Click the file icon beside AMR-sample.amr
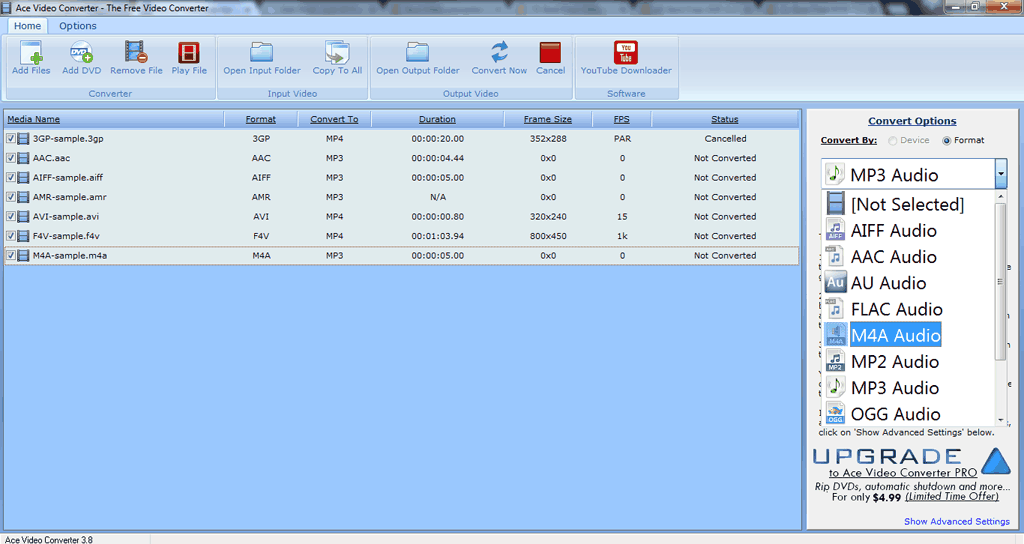 (x=24, y=197)
